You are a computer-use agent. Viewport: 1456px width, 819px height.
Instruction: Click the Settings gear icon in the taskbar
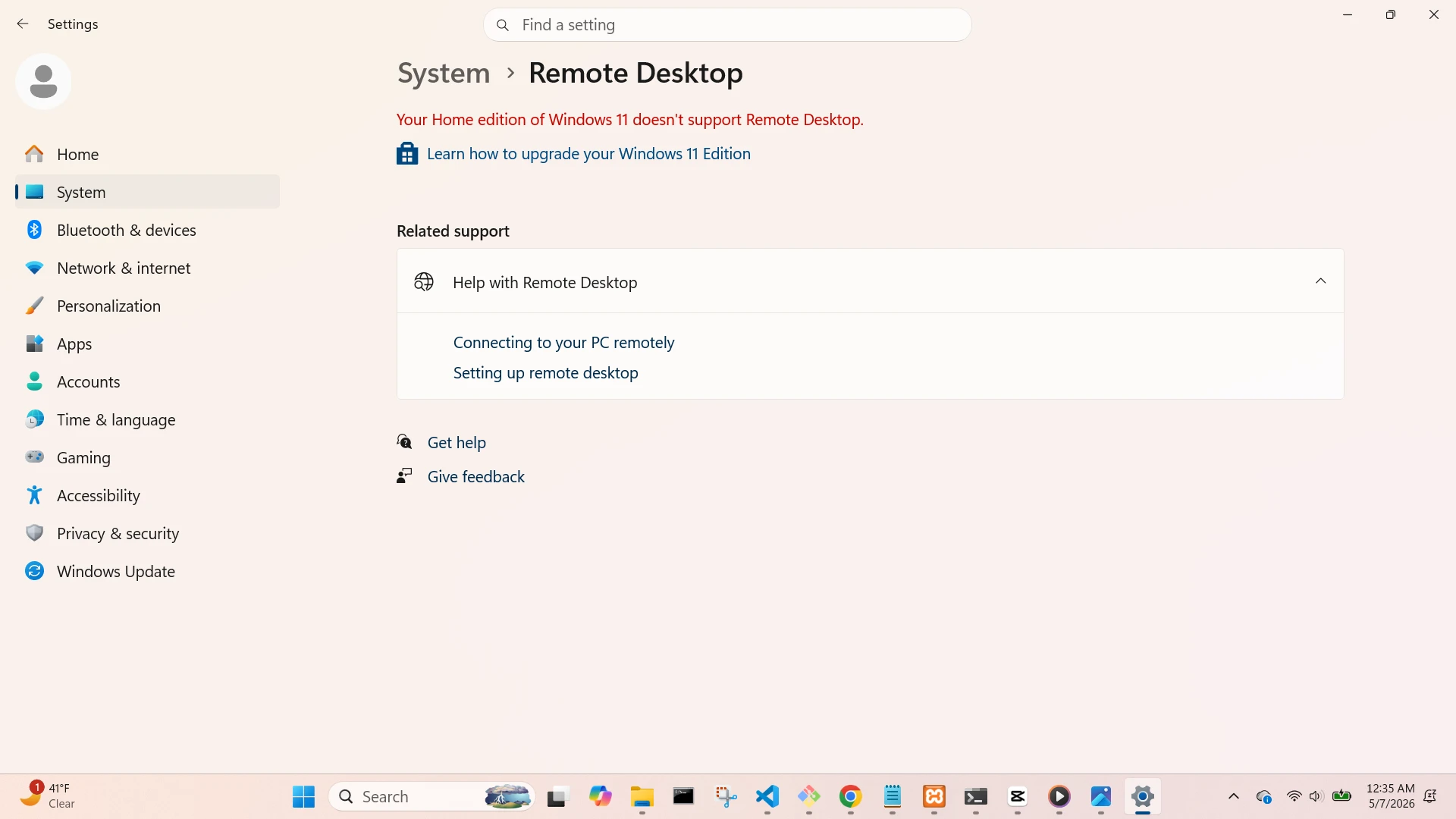coord(1142,796)
